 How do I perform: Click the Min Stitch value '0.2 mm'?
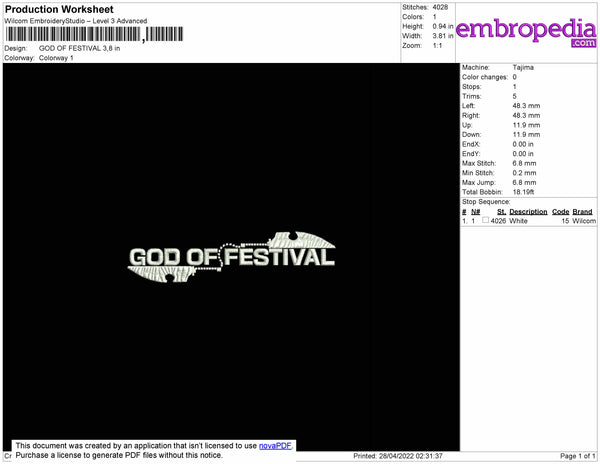(x=524, y=173)
